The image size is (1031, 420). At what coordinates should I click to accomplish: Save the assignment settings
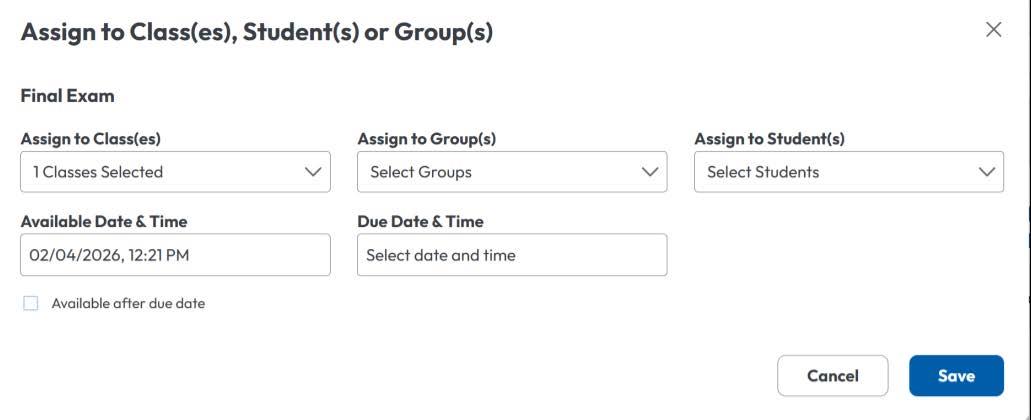[x=955, y=376]
